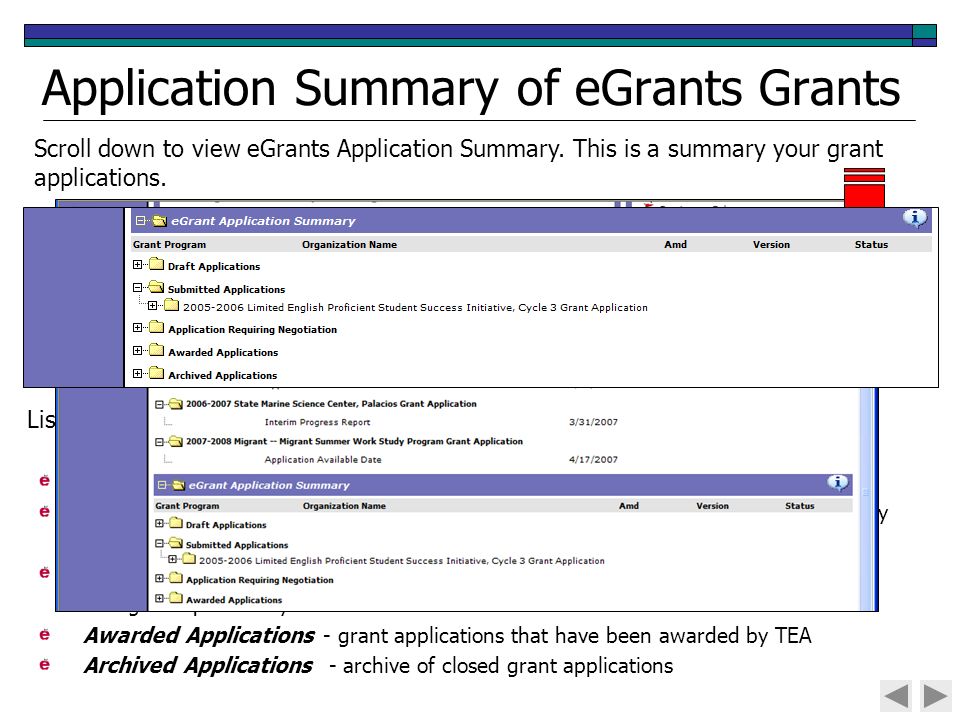Click the Interim Progress Report row
960x720 pixels.
[317, 422]
